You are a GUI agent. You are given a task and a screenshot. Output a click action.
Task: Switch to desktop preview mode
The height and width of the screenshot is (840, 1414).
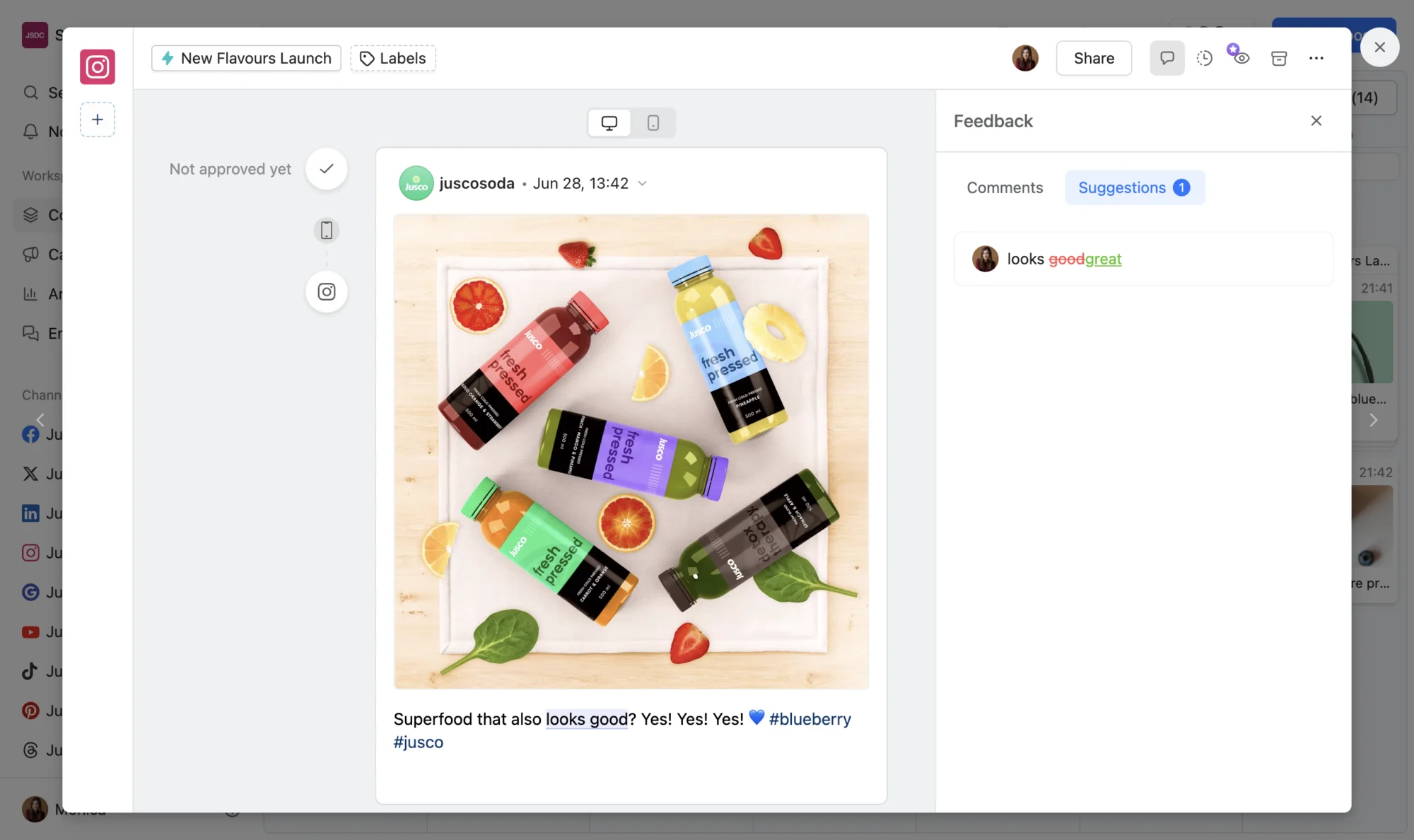[609, 123]
